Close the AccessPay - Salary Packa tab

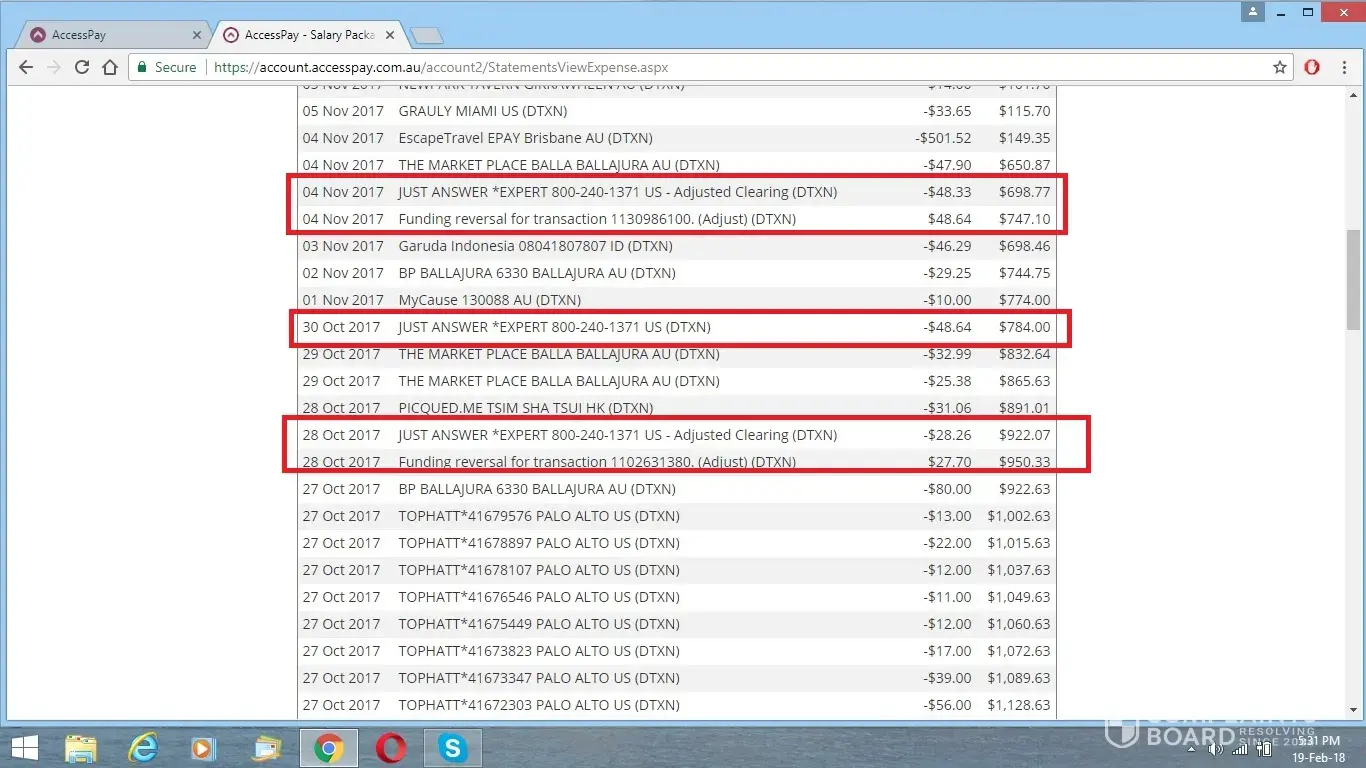click(x=390, y=35)
